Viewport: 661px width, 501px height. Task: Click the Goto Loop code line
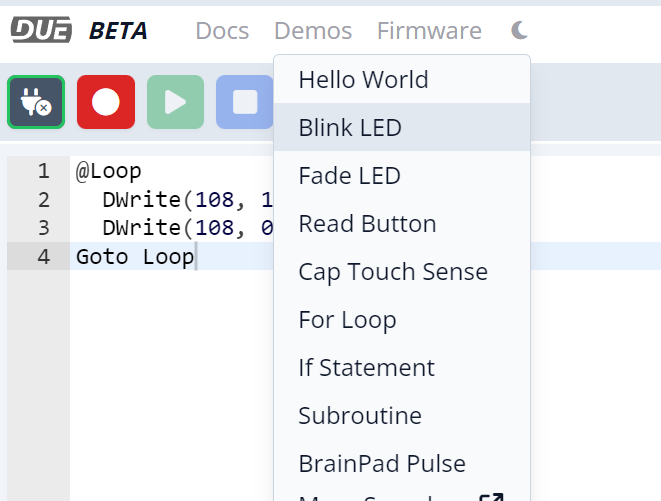pos(135,256)
